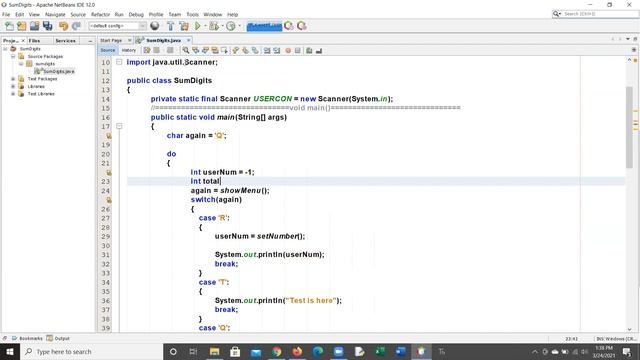Click the second circular profiler icon
The image size is (640, 360).
point(302,26)
